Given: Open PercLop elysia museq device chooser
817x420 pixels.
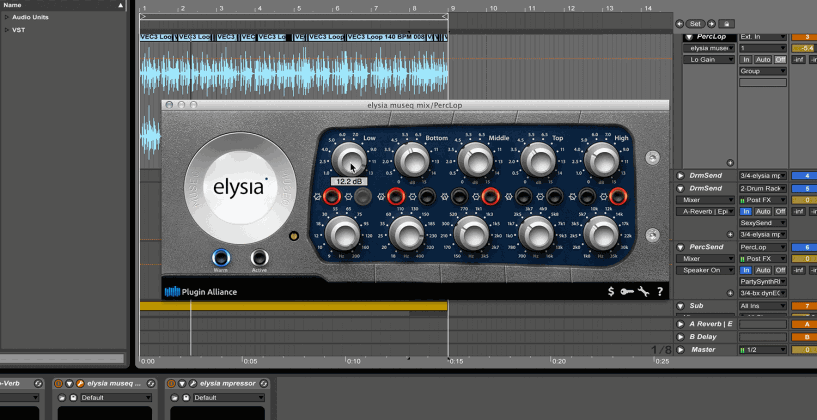Looking at the screenshot, I should pyautogui.click(x=709, y=48).
